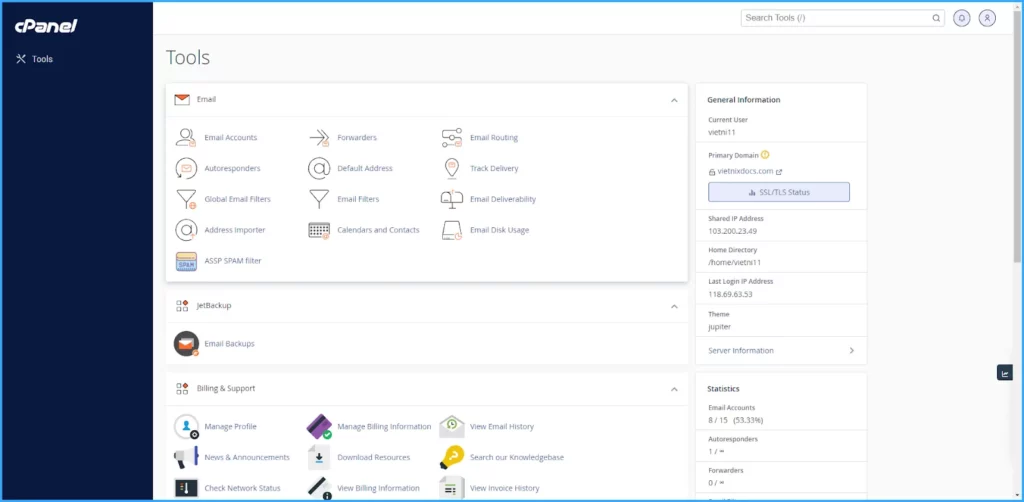Open the Email Accounts link text
Viewport: 1024px width, 502px height.
coord(231,138)
